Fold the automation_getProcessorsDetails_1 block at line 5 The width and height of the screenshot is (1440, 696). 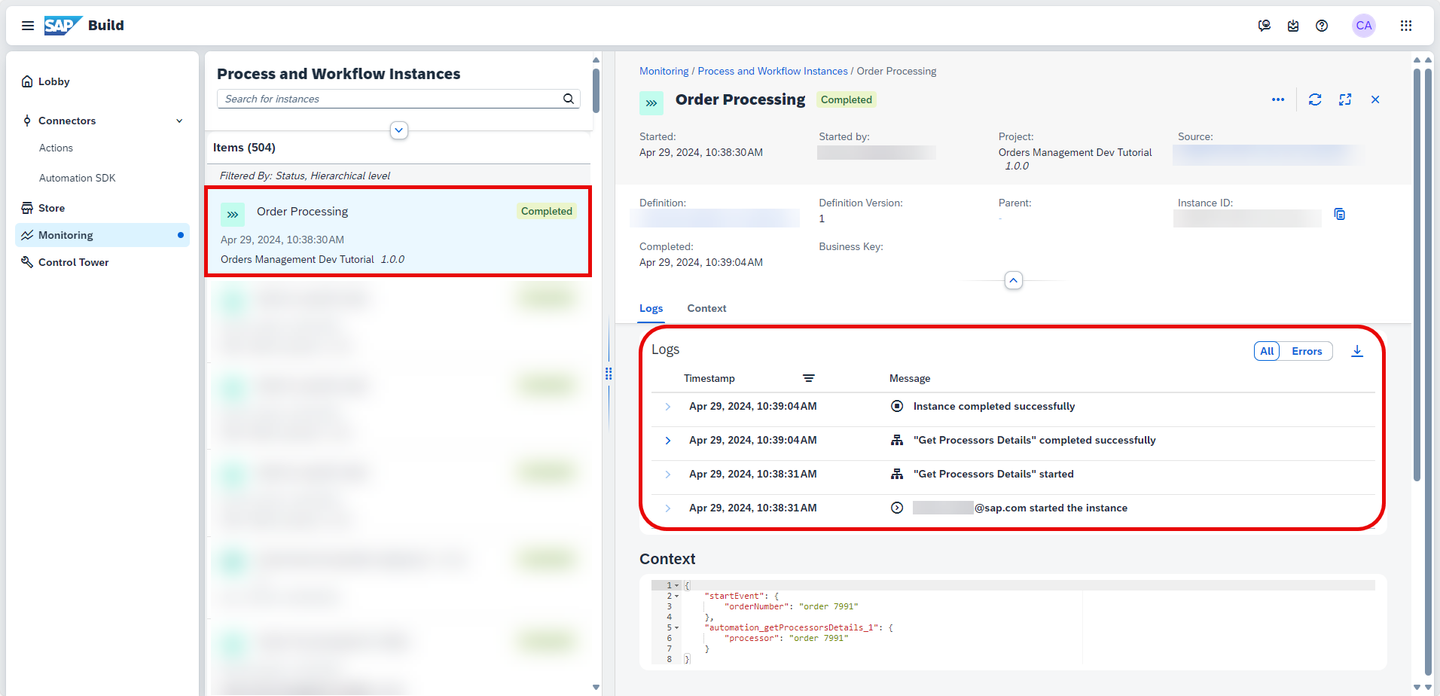click(677, 628)
